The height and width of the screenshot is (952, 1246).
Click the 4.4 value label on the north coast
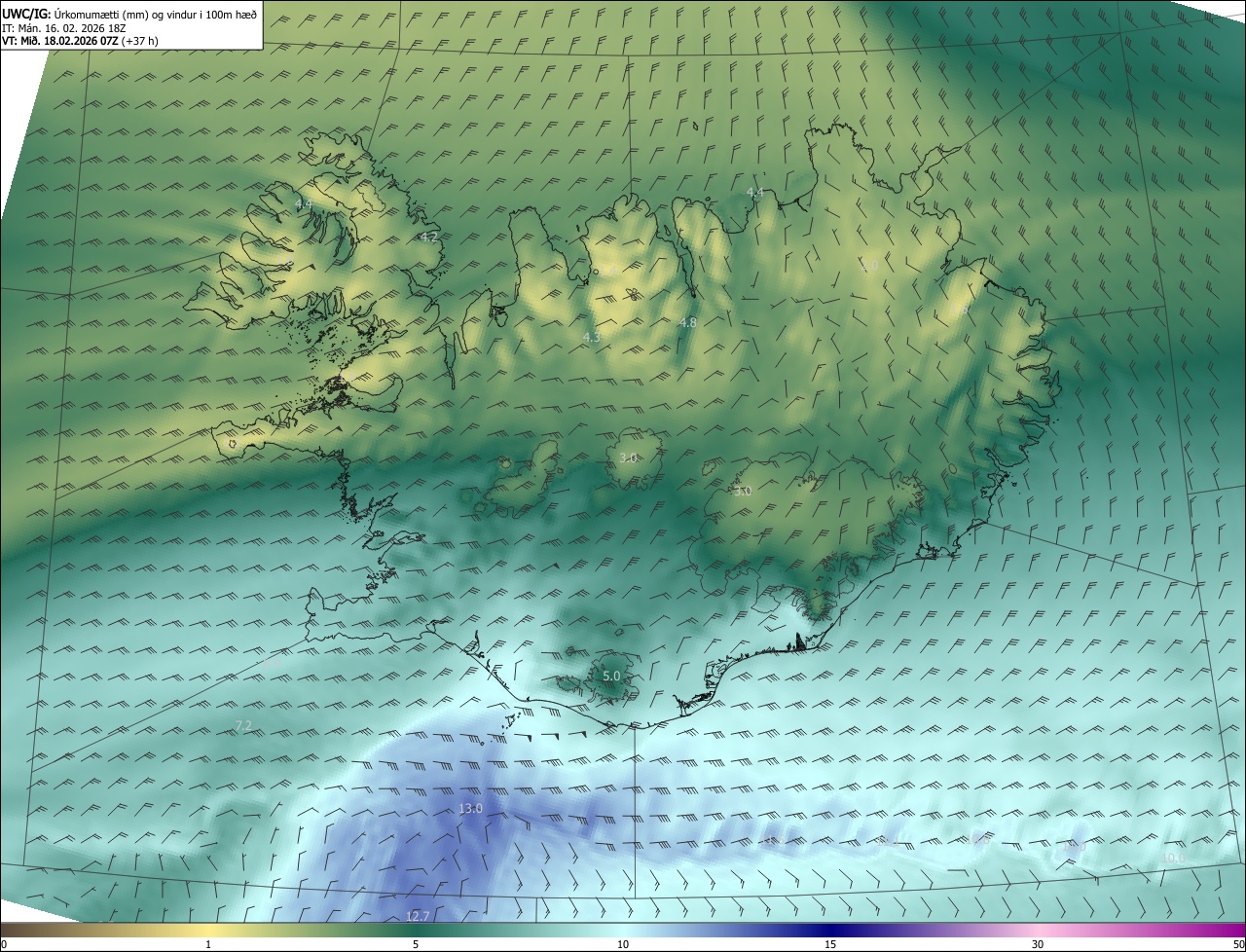pyautogui.click(x=755, y=193)
